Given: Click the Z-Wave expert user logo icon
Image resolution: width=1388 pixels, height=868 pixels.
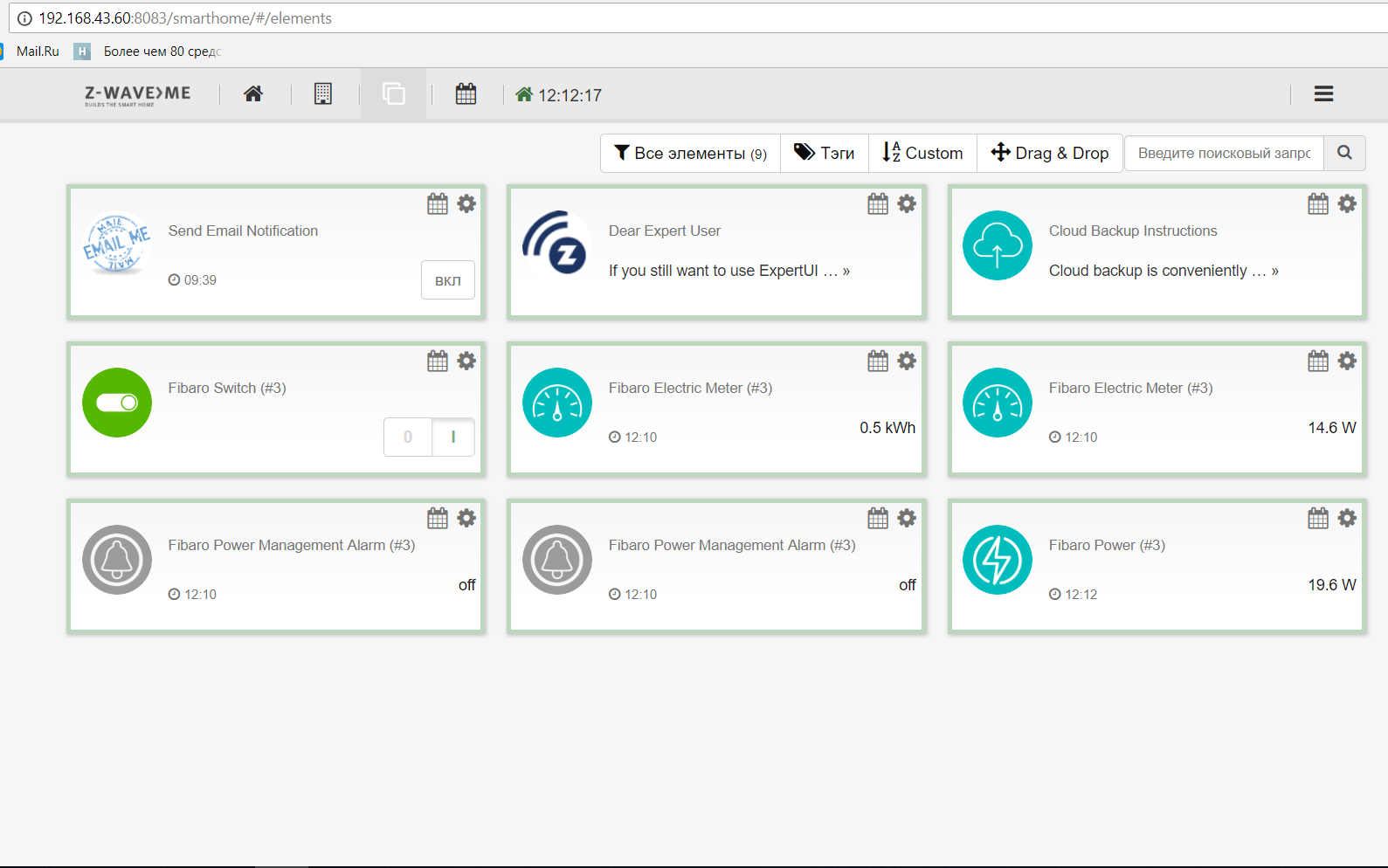Looking at the screenshot, I should click(x=557, y=243).
